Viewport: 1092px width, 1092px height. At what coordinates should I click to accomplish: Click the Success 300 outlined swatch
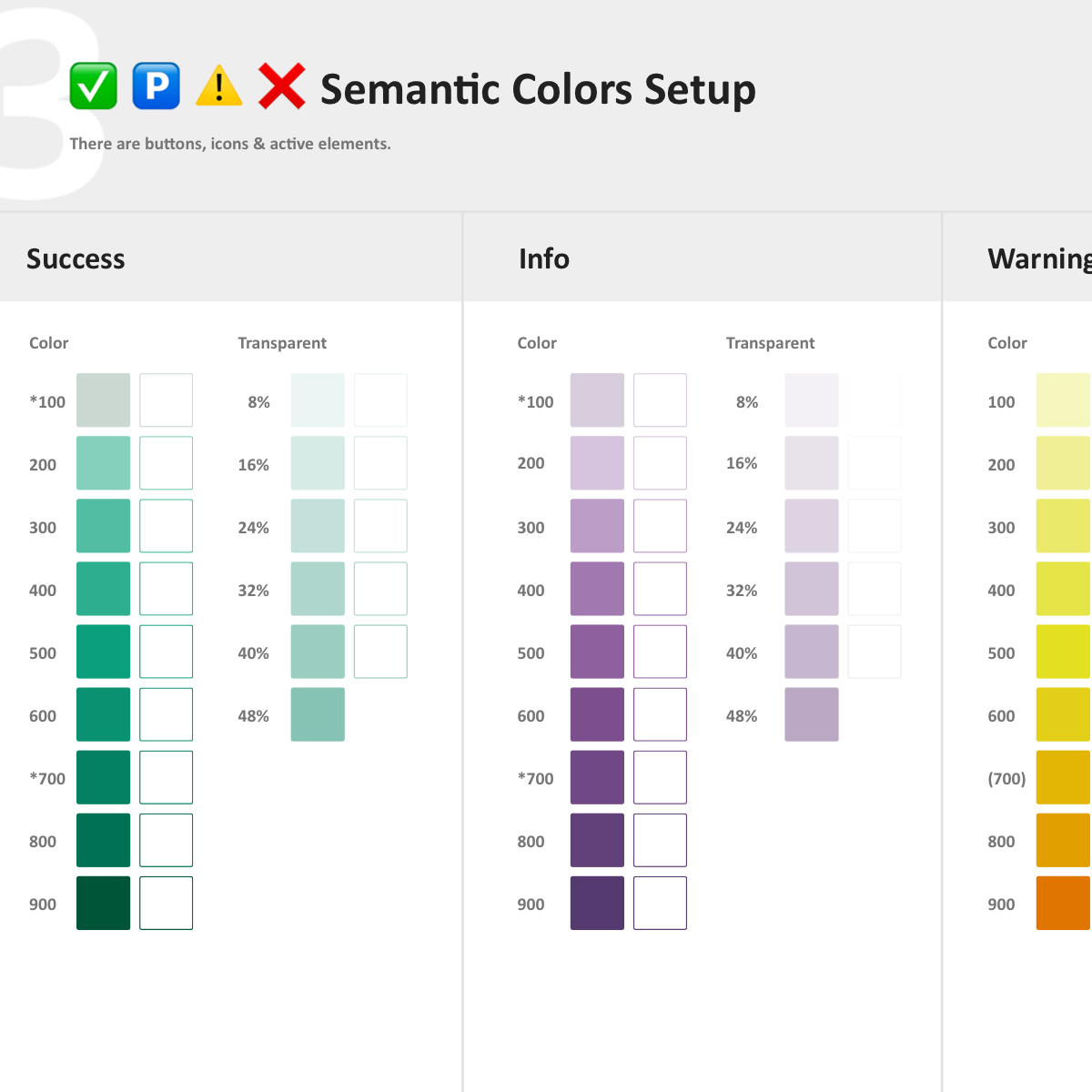point(166,526)
